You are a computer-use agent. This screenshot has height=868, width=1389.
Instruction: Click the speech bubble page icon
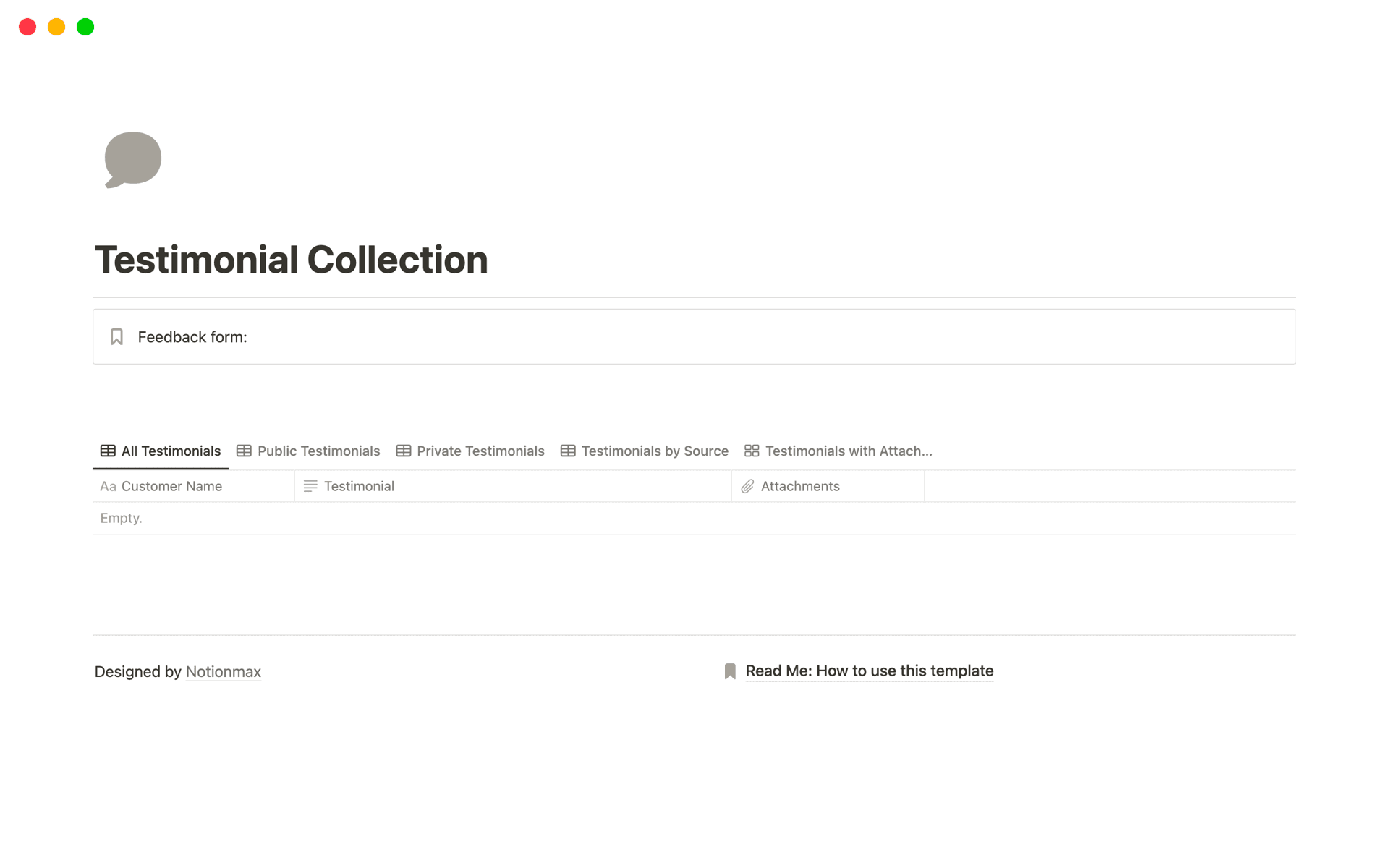[132, 159]
